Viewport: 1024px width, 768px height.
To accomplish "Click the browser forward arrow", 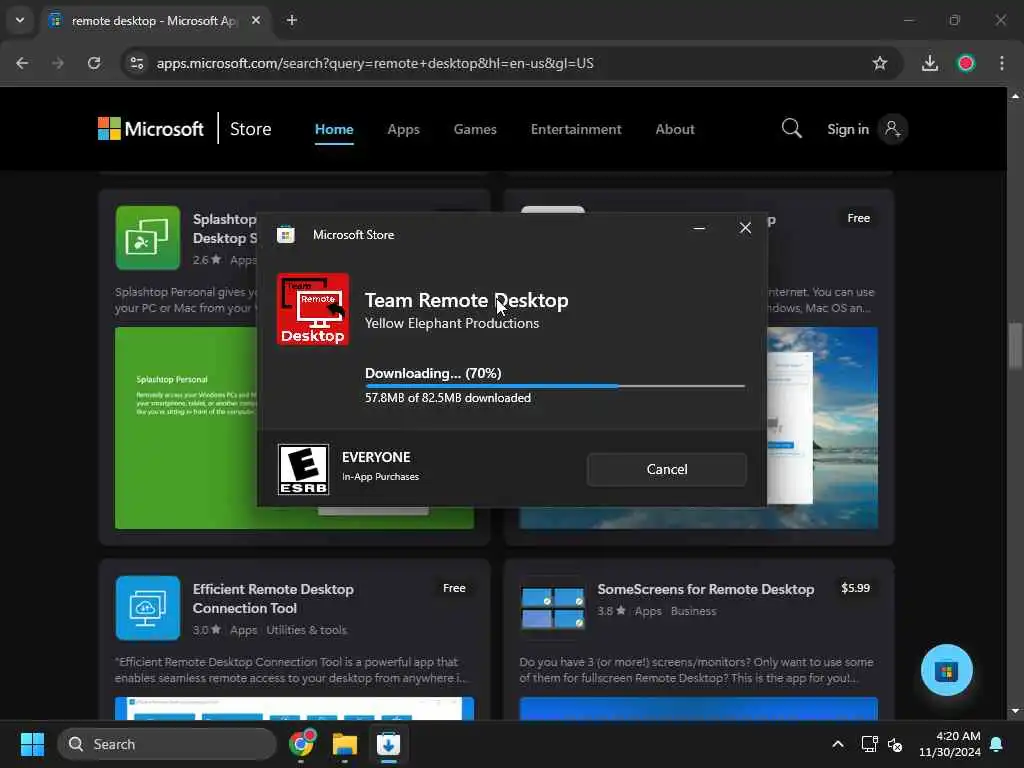I will [58, 63].
